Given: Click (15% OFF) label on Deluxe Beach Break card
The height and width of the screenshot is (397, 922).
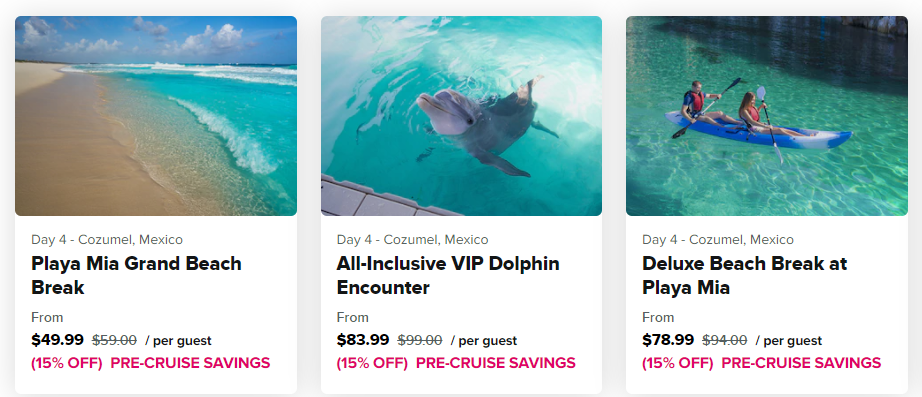Looking at the screenshot, I should tap(677, 363).
